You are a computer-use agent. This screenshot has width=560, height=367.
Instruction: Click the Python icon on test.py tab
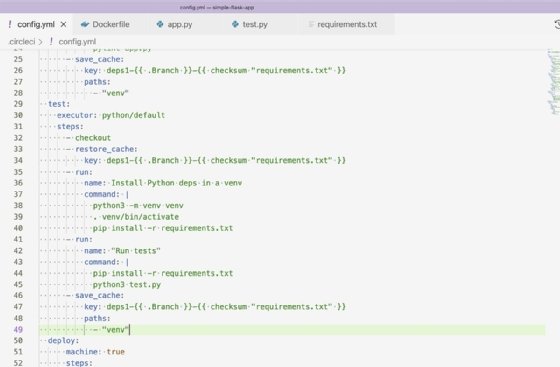[x=235, y=24]
